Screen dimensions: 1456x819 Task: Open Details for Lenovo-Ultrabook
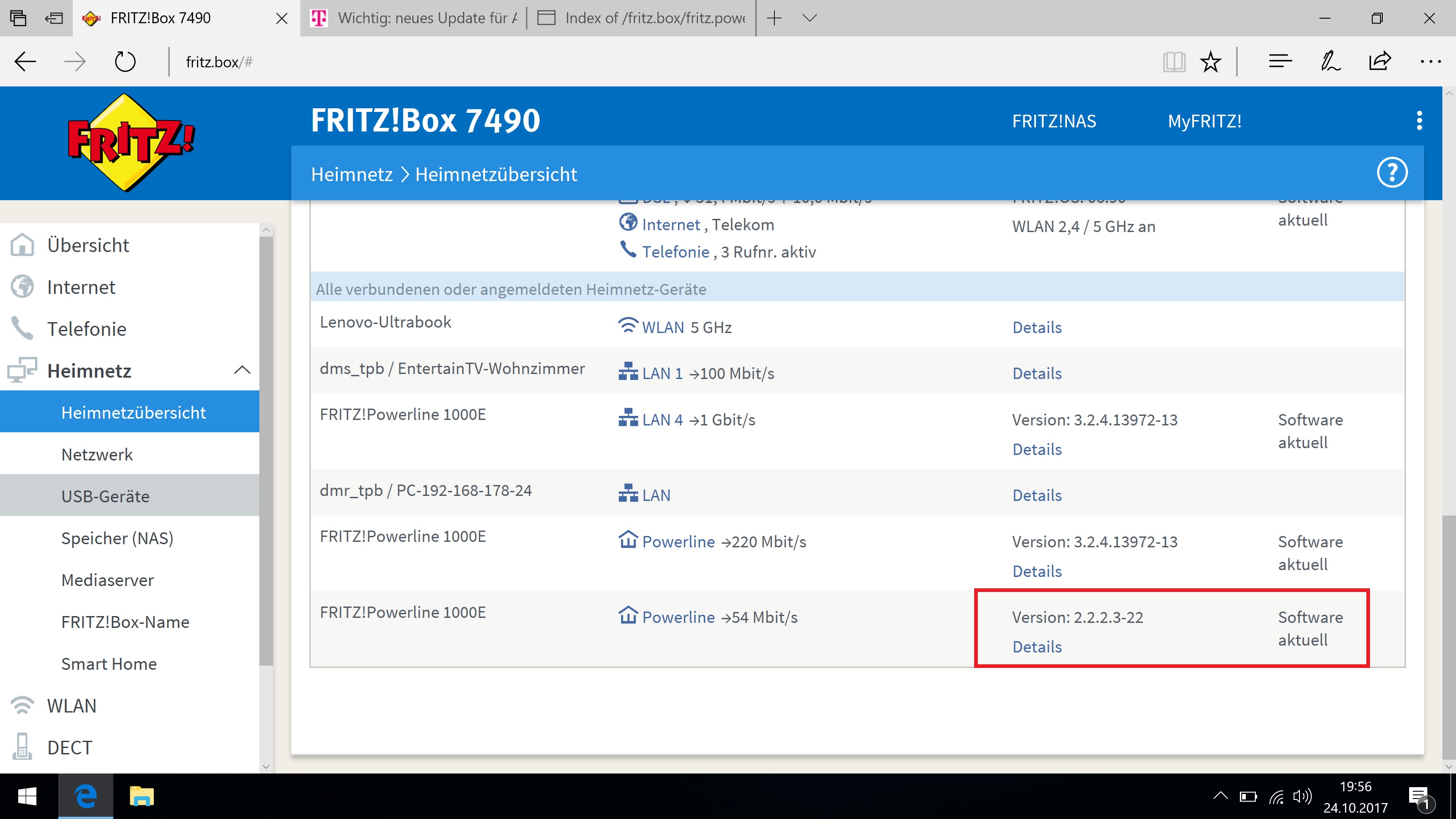click(1036, 327)
